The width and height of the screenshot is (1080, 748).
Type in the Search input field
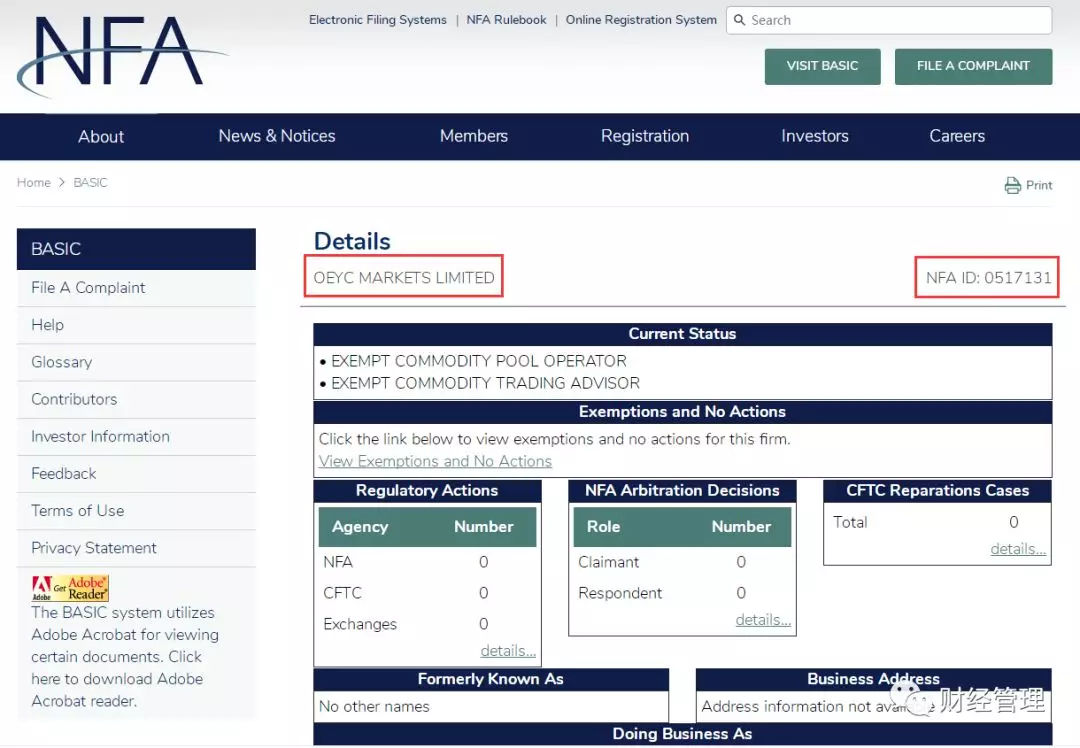tap(895, 20)
